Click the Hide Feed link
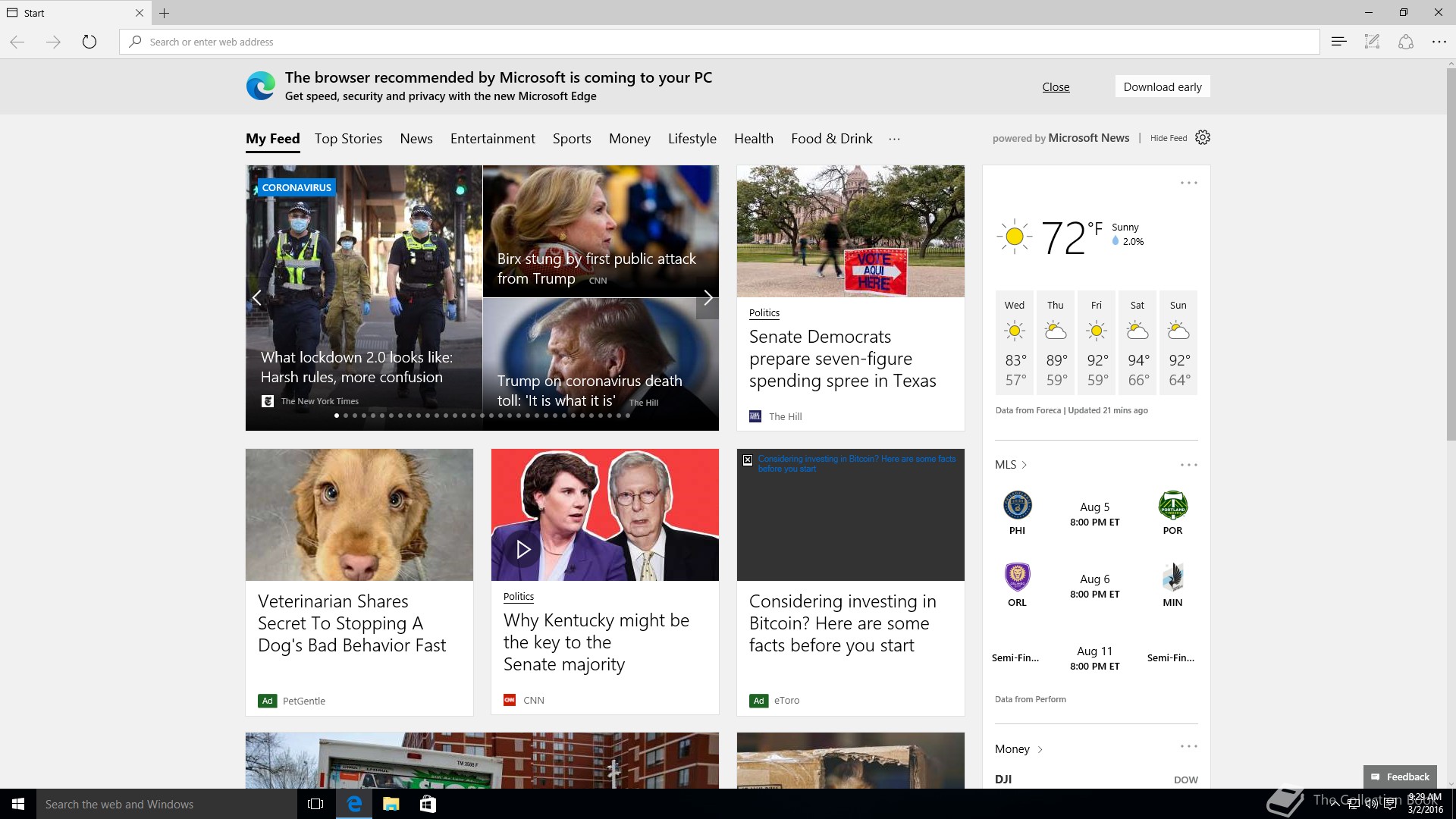This screenshot has height=819, width=1456. pyautogui.click(x=1169, y=138)
